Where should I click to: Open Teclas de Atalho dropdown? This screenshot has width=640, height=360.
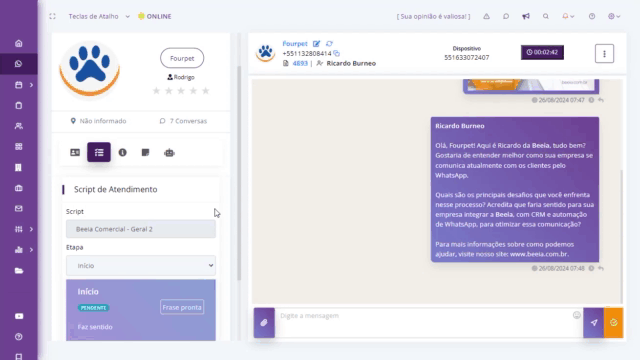99,16
